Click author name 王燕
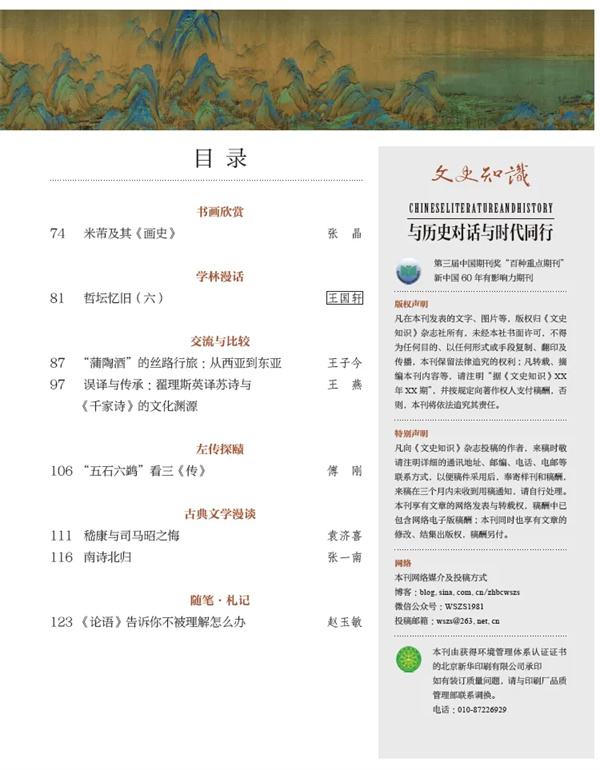The width and height of the screenshot is (600, 770). 345,385
